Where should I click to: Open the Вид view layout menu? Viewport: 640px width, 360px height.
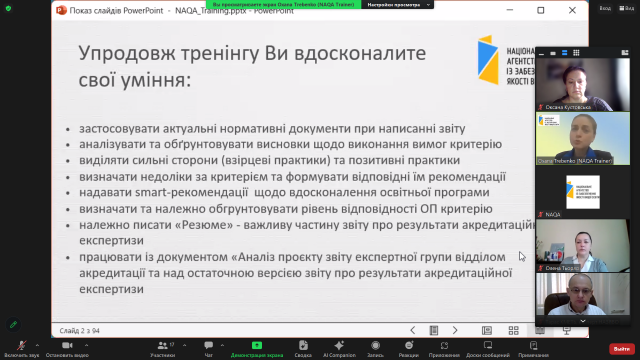[627, 8]
